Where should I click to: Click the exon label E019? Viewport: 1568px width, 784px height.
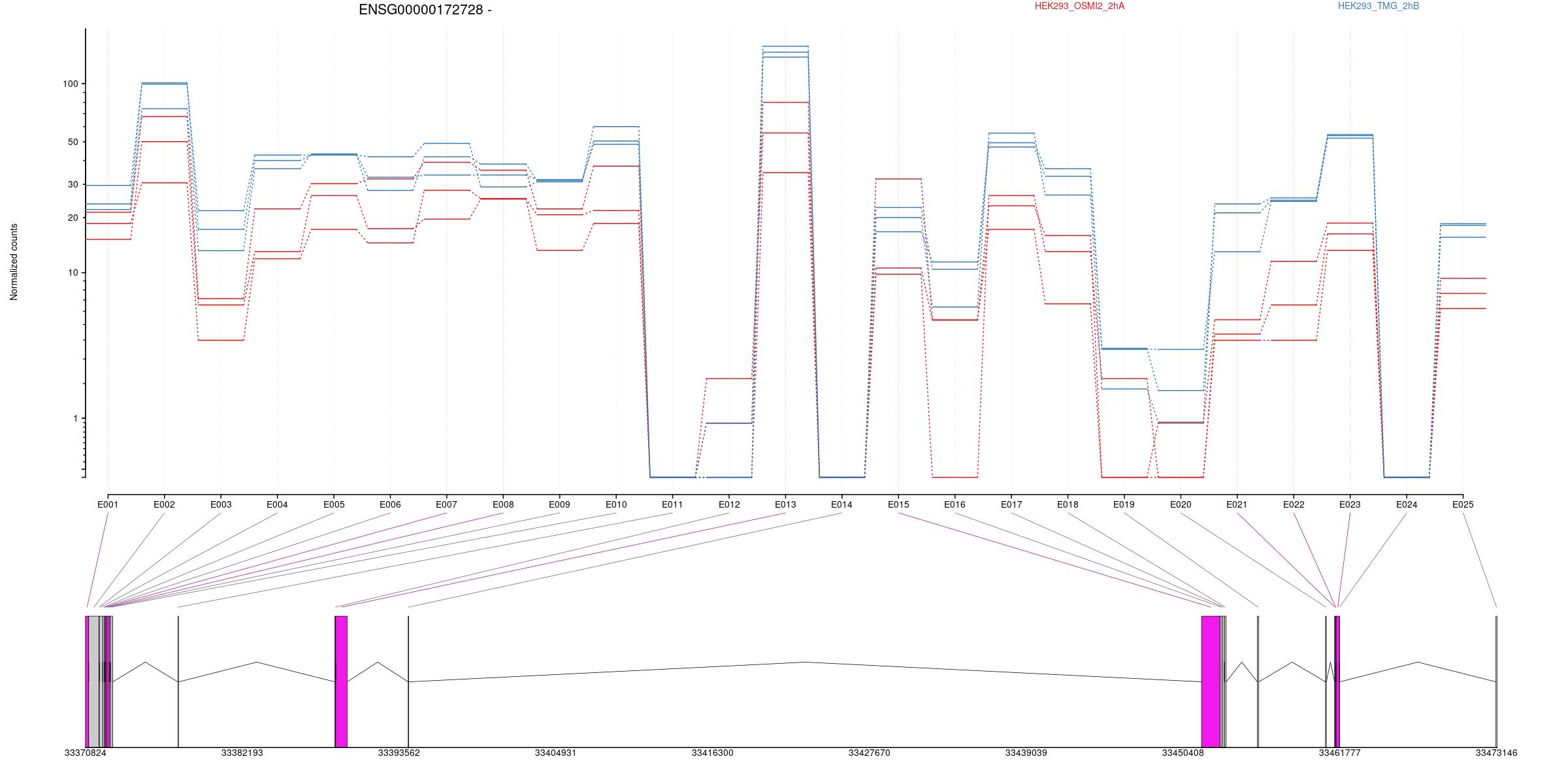click(1124, 504)
